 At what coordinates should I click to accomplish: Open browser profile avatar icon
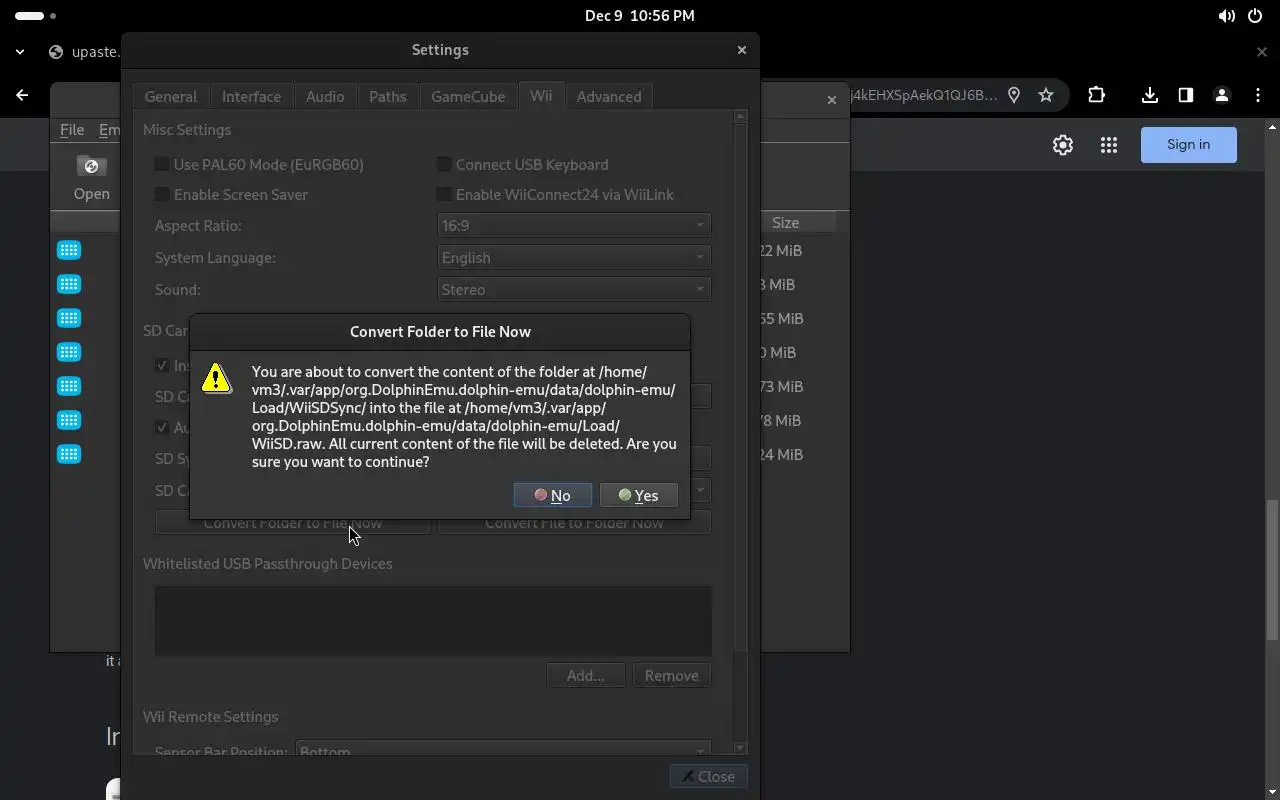[x=1222, y=95]
